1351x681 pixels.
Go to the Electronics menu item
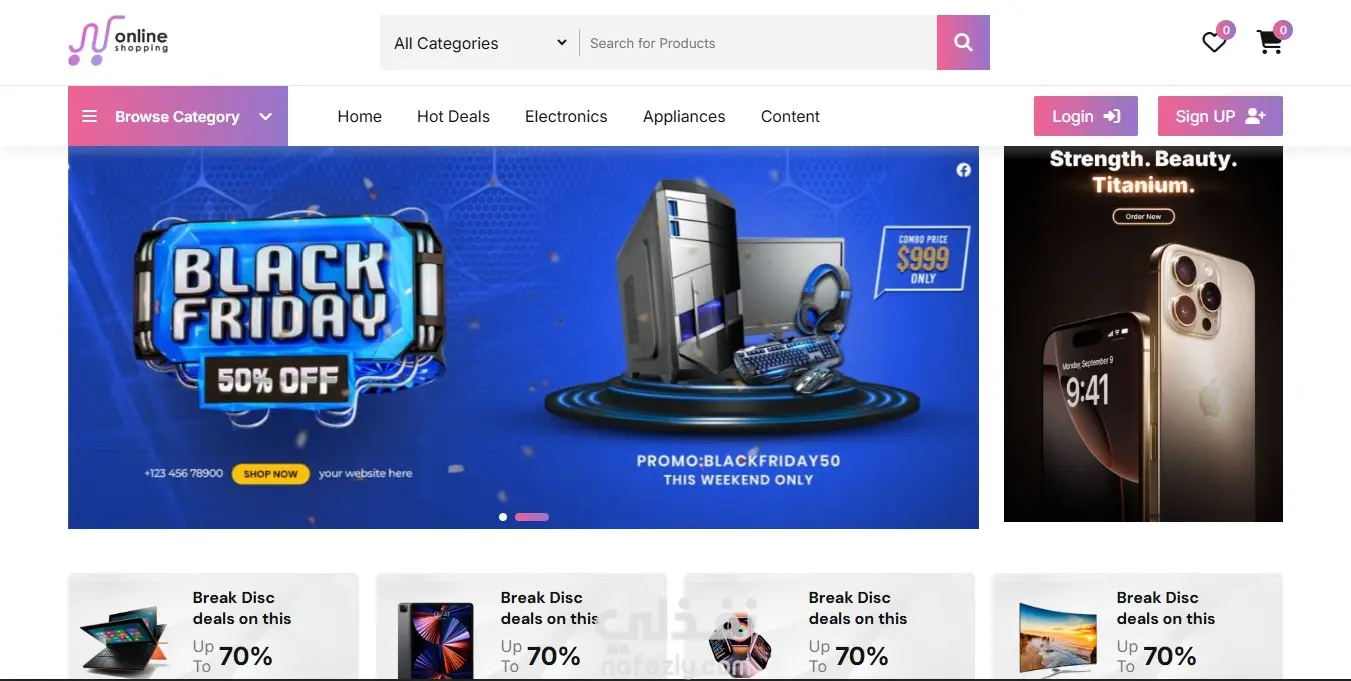[x=566, y=116]
